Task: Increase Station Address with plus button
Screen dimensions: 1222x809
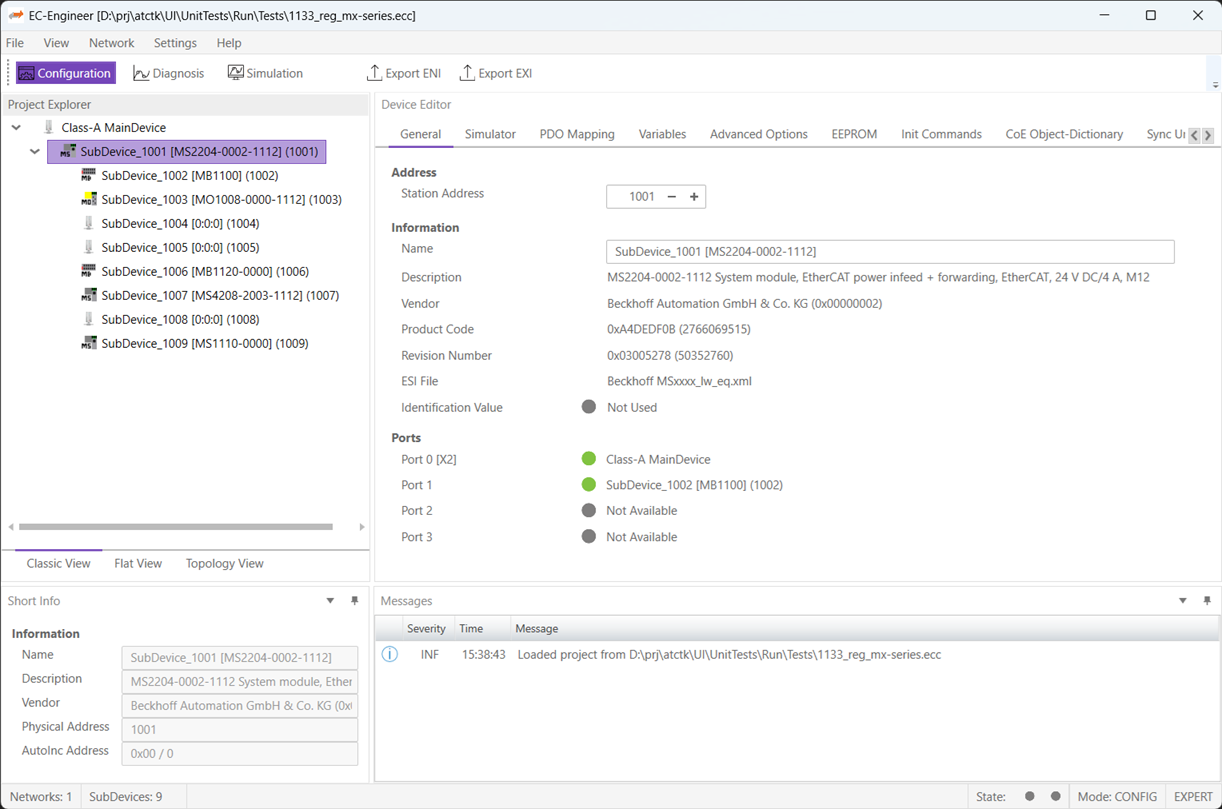Action: pos(694,197)
